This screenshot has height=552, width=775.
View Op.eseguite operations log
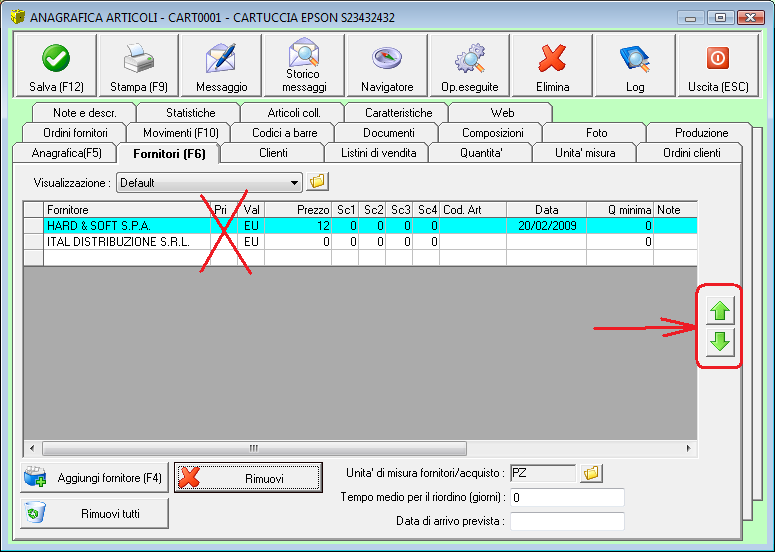[470, 65]
